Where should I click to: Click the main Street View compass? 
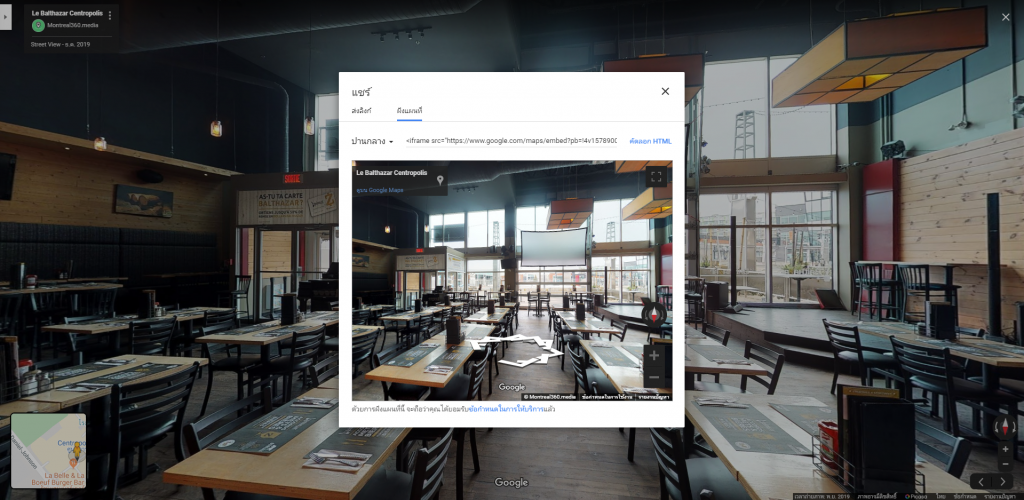[1004, 427]
